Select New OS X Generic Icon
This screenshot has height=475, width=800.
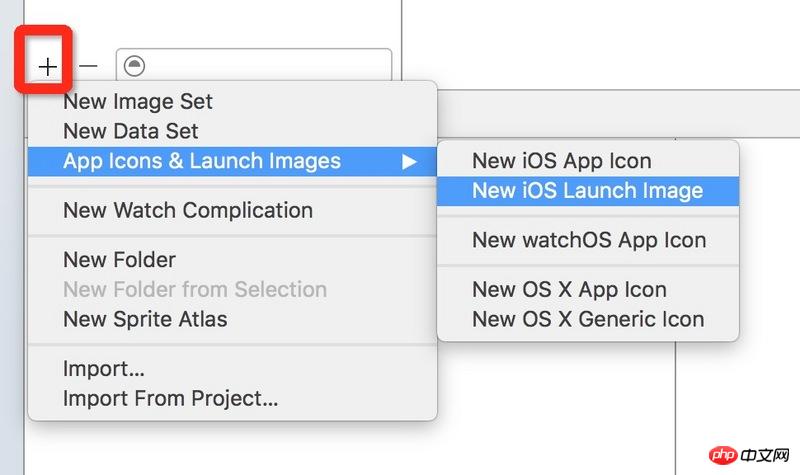[x=588, y=320]
